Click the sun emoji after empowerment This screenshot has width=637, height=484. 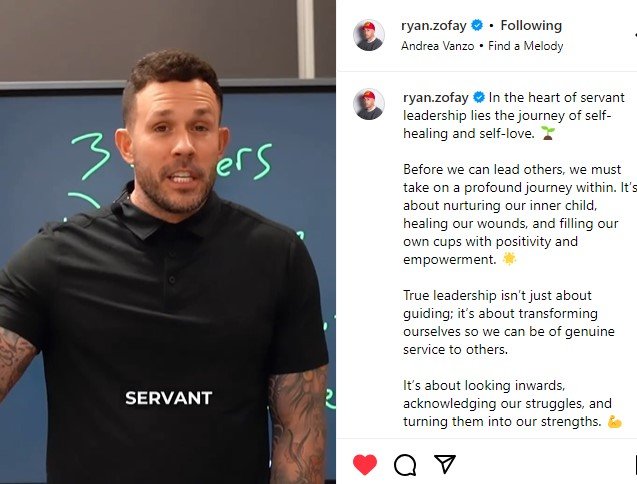tap(509, 259)
